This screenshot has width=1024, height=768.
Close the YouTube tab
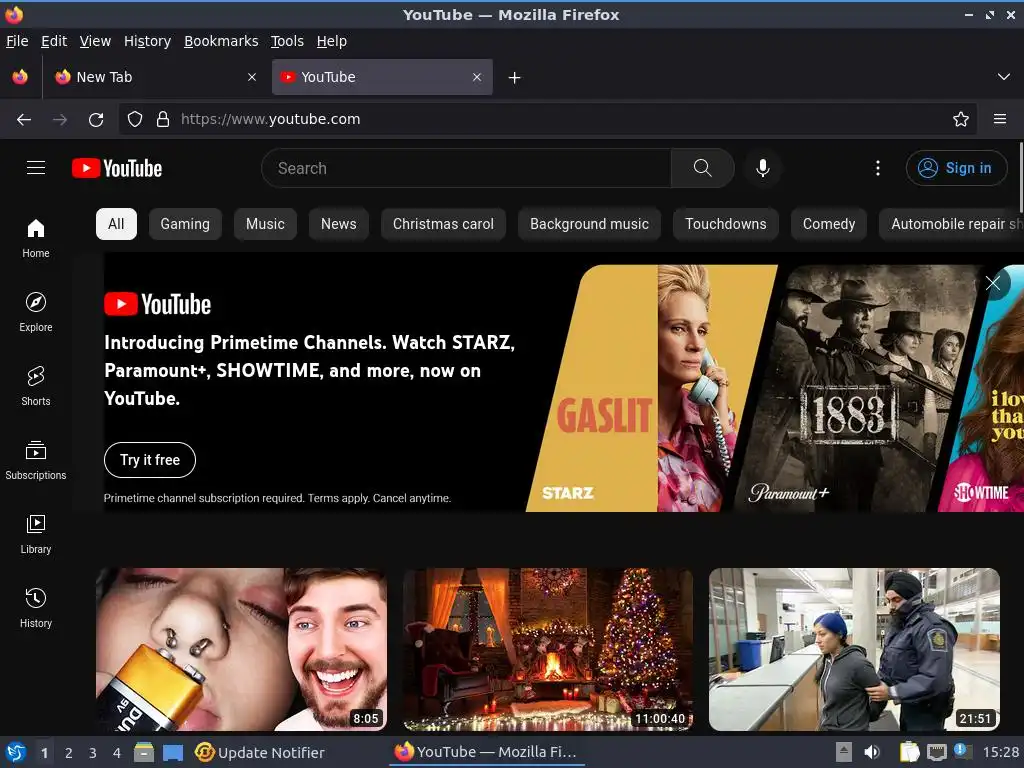coord(477,77)
